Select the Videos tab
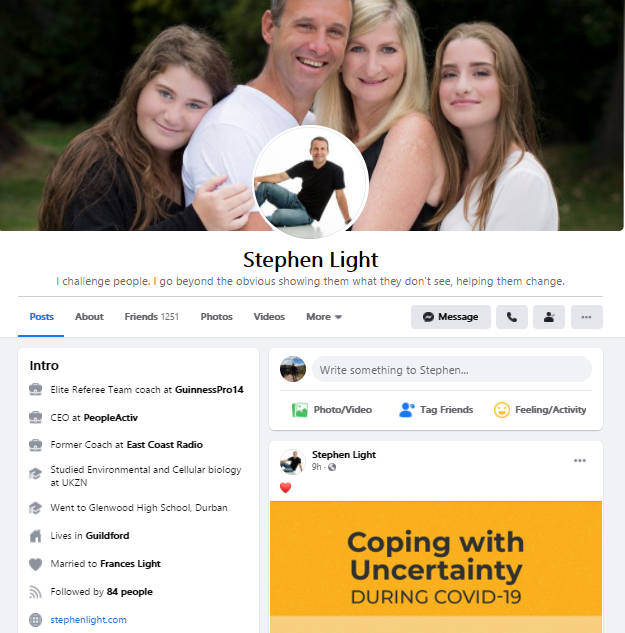The image size is (625, 633). point(269,317)
